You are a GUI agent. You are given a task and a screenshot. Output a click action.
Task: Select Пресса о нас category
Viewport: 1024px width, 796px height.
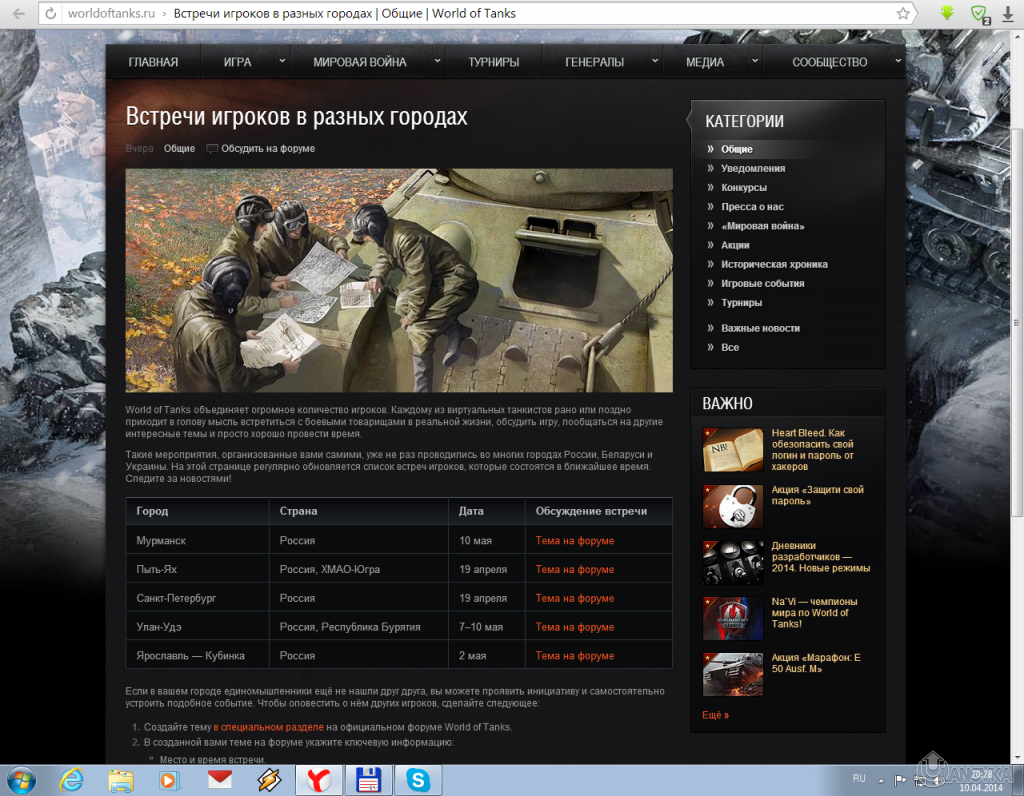(752, 207)
